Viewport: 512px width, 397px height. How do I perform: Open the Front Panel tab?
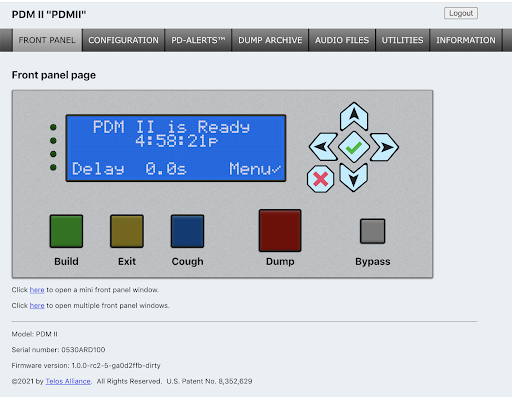click(x=47, y=40)
